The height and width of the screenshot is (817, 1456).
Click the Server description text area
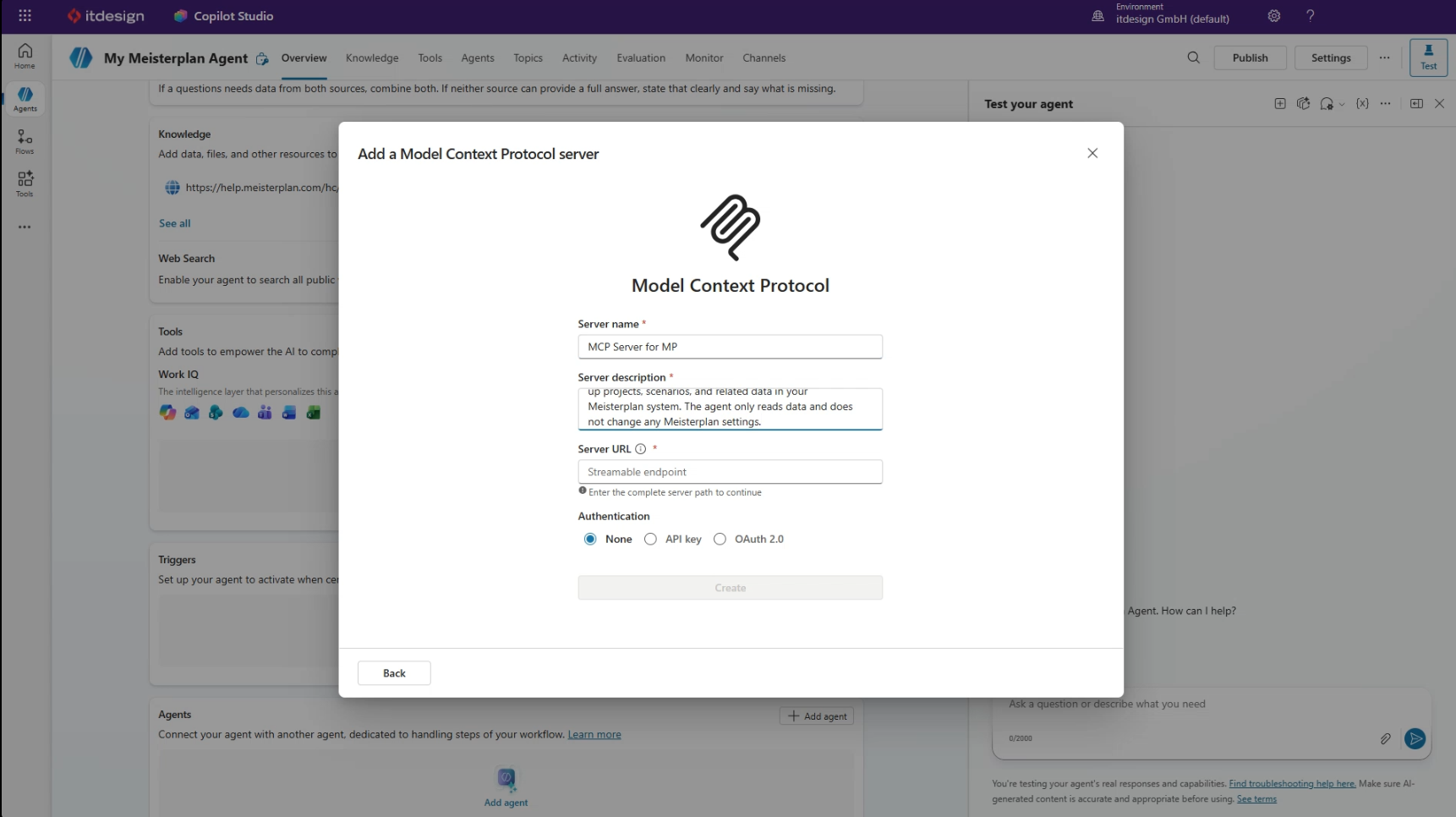point(731,409)
